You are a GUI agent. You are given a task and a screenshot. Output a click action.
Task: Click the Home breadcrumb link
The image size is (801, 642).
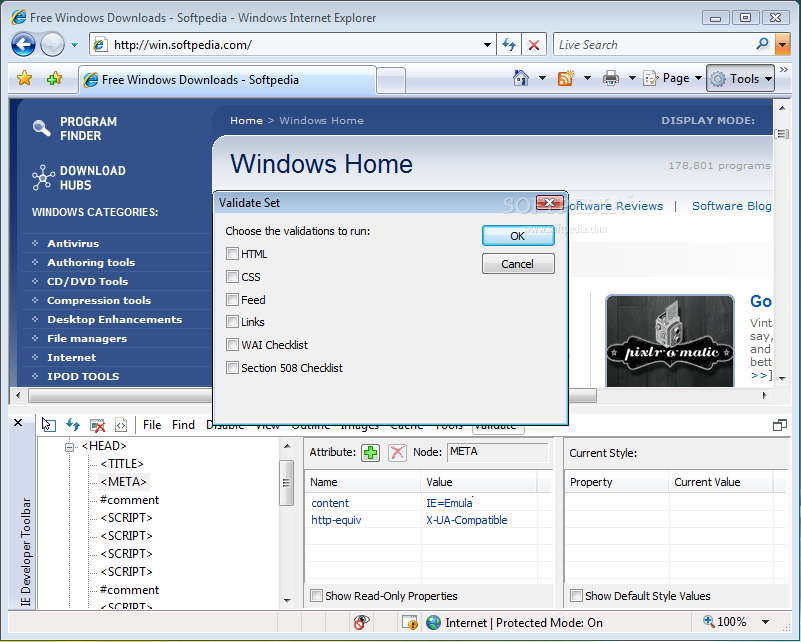click(246, 121)
